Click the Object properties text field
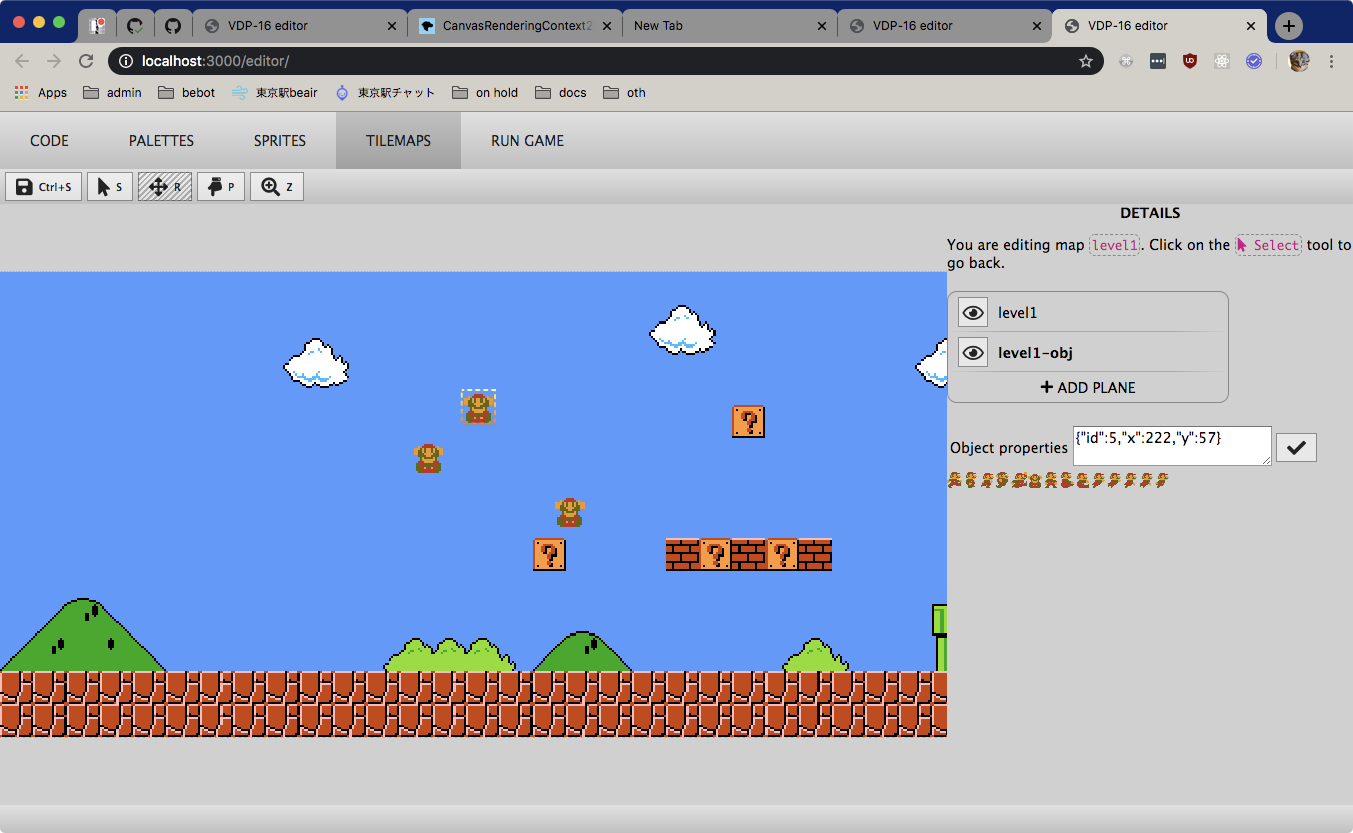This screenshot has height=833, width=1353. [1171, 445]
